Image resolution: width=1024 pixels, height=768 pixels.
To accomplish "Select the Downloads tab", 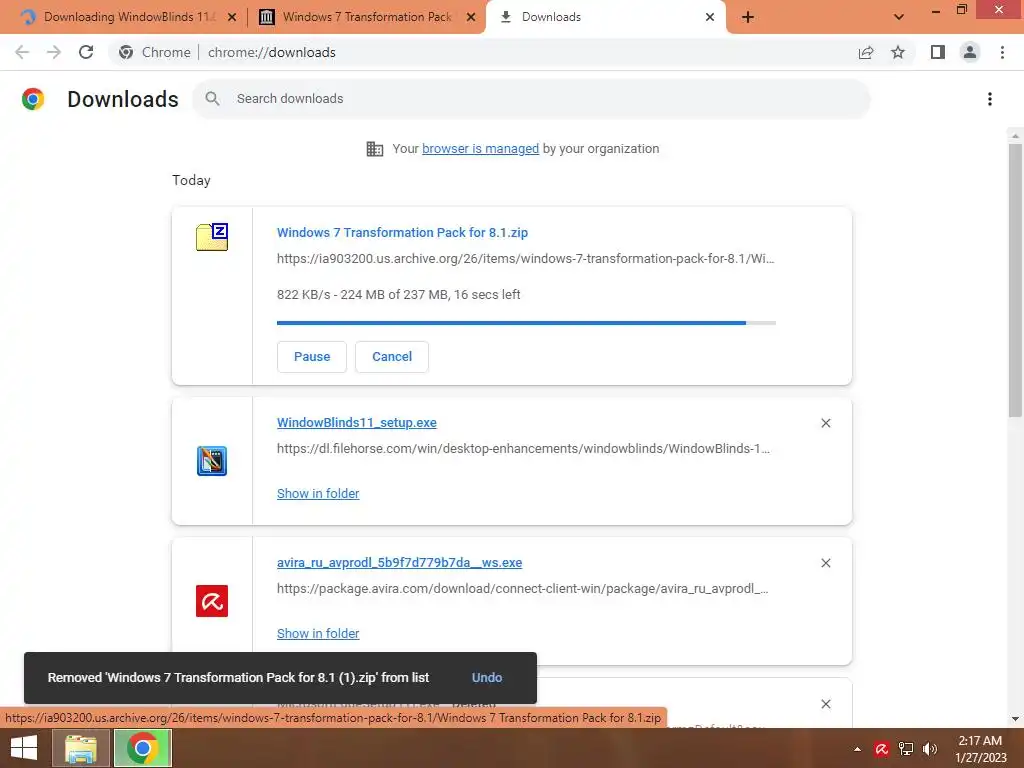I will tap(605, 17).
